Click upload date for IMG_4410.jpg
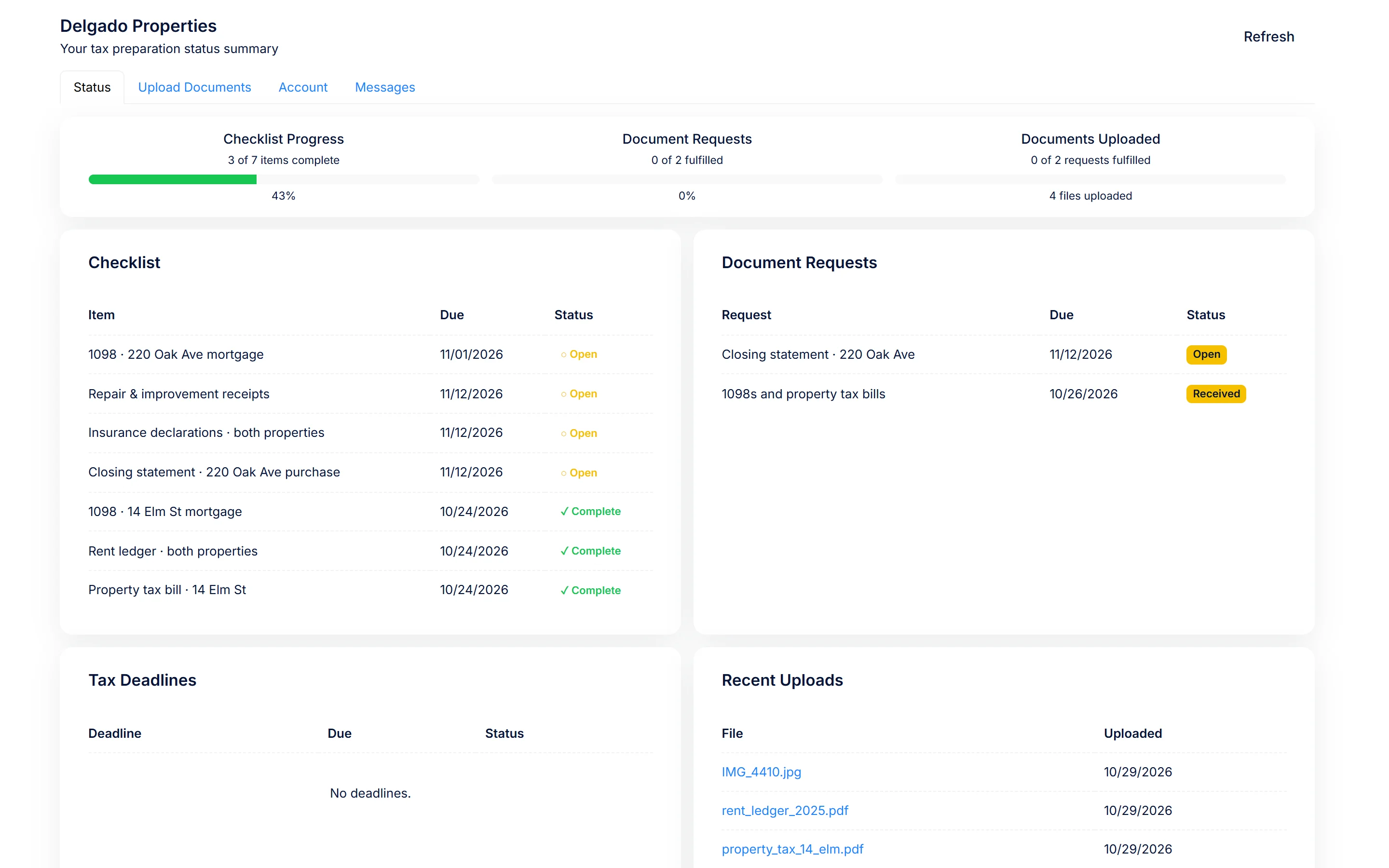The width and height of the screenshot is (1389, 868). click(1138, 772)
